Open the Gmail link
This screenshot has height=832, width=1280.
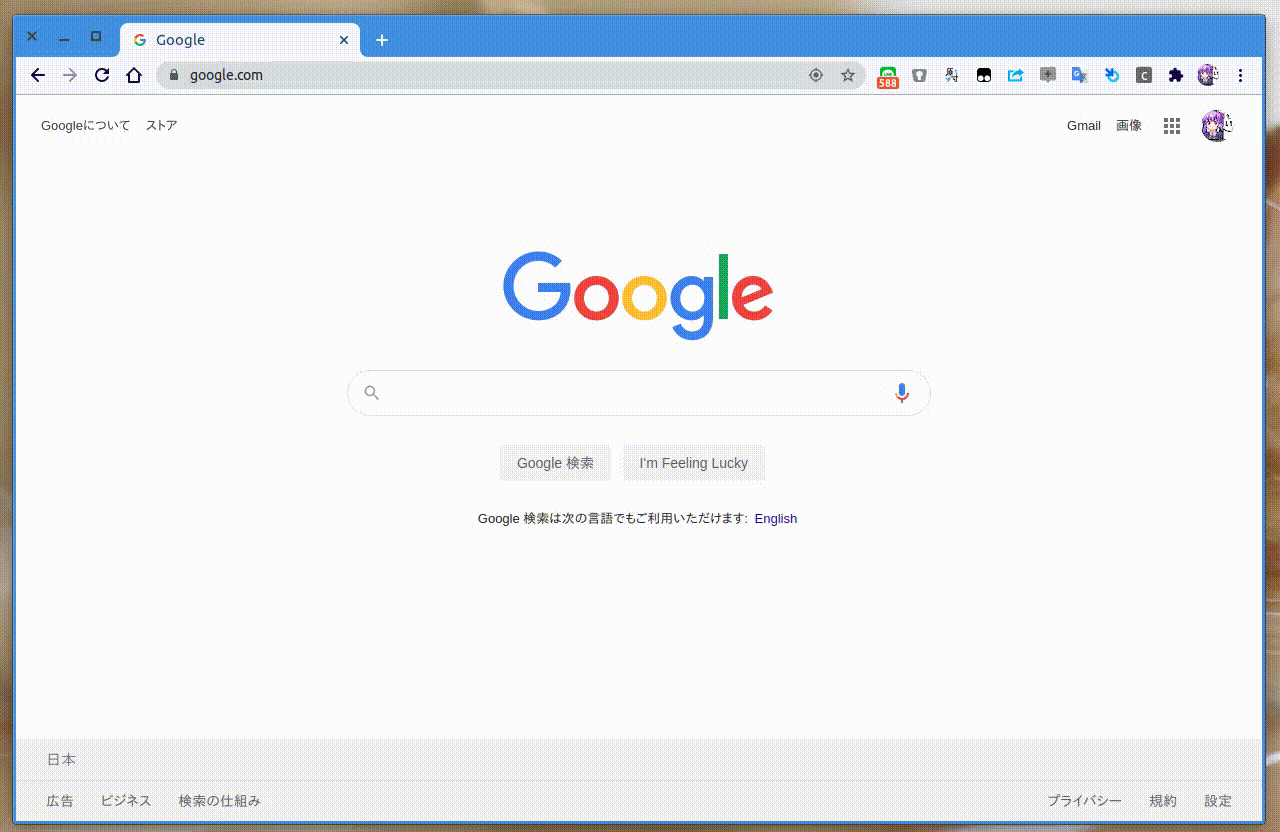click(1084, 126)
